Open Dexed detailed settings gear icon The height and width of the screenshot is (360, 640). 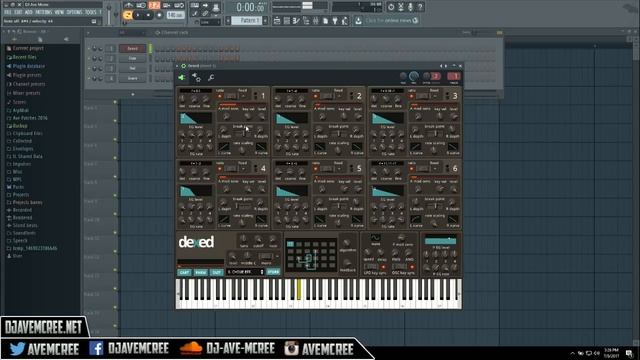click(196, 77)
